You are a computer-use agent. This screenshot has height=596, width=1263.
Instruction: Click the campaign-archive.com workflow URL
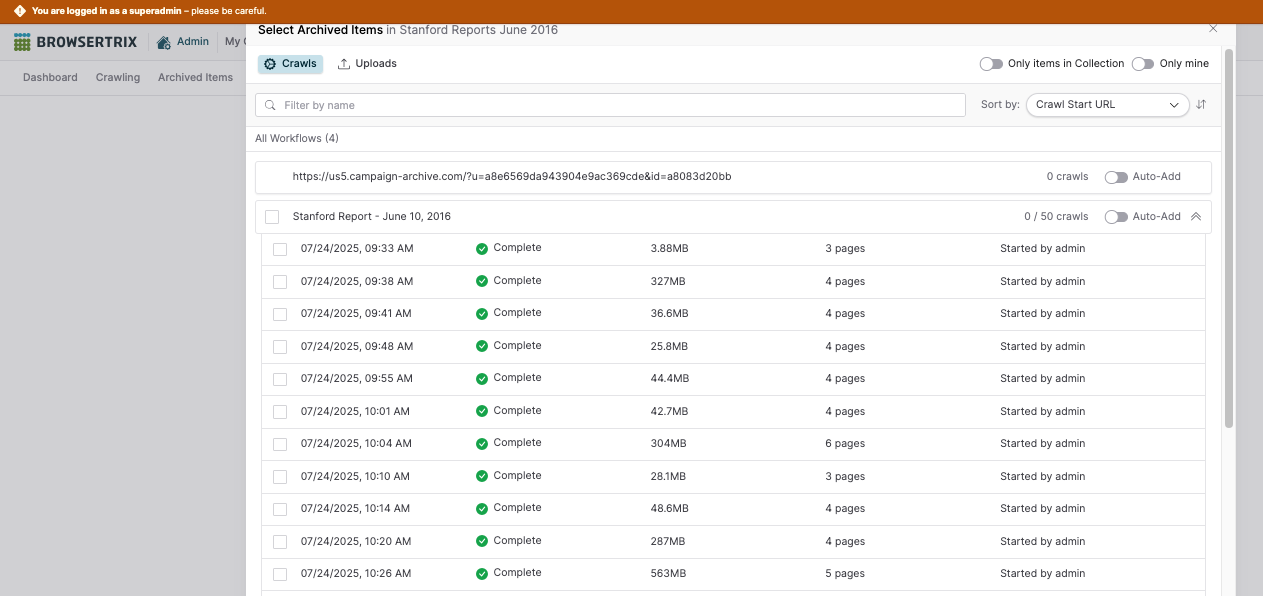(x=512, y=177)
